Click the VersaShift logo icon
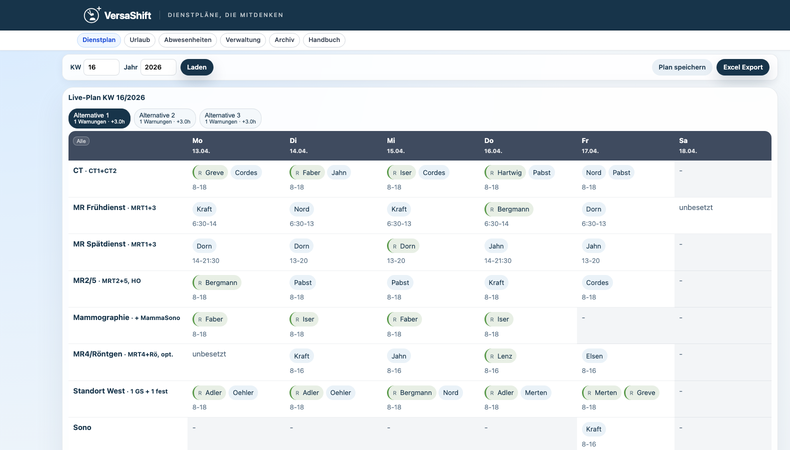The image size is (790, 450). coord(92,15)
